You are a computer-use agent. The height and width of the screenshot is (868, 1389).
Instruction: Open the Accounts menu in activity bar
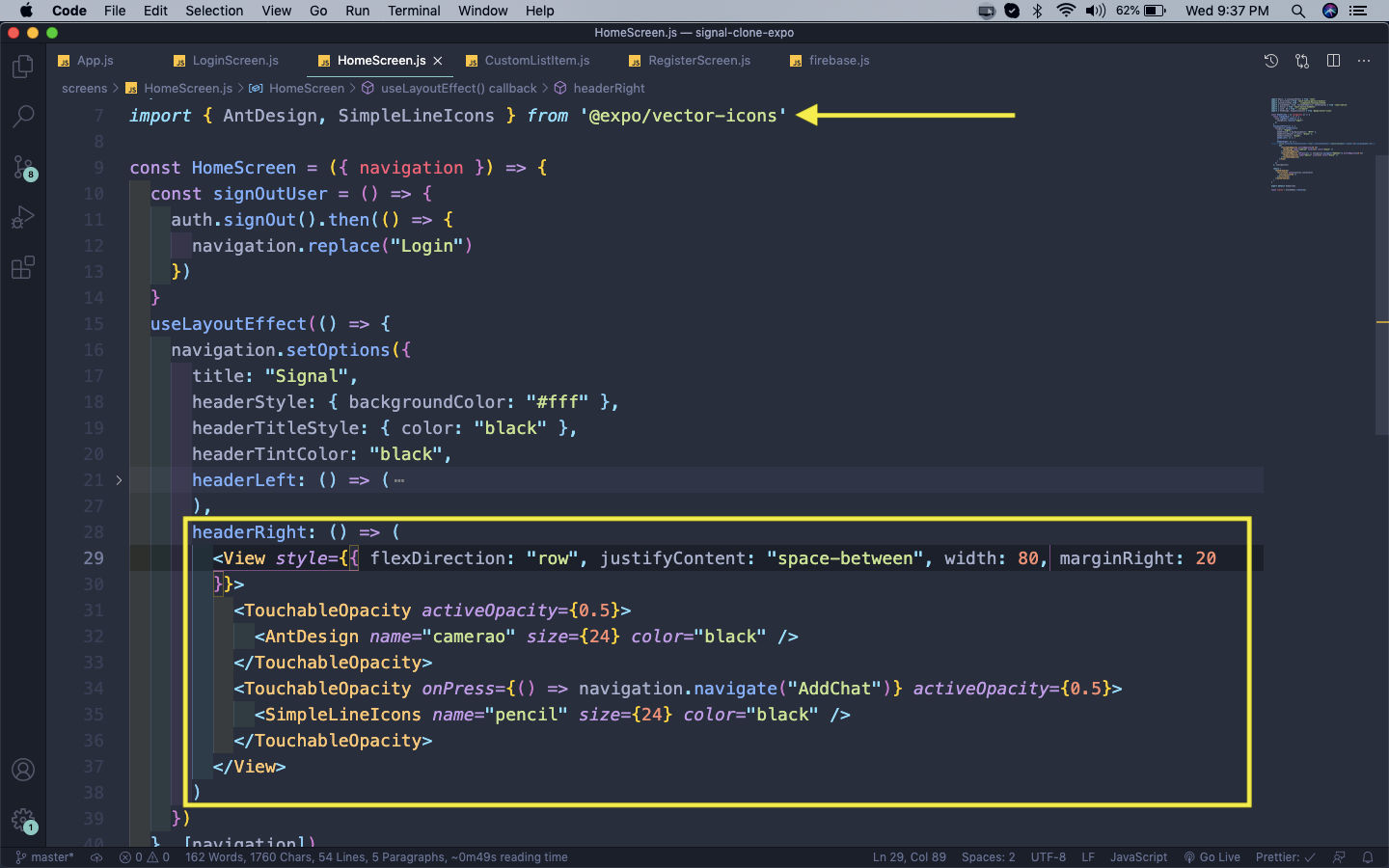[x=23, y=770]
